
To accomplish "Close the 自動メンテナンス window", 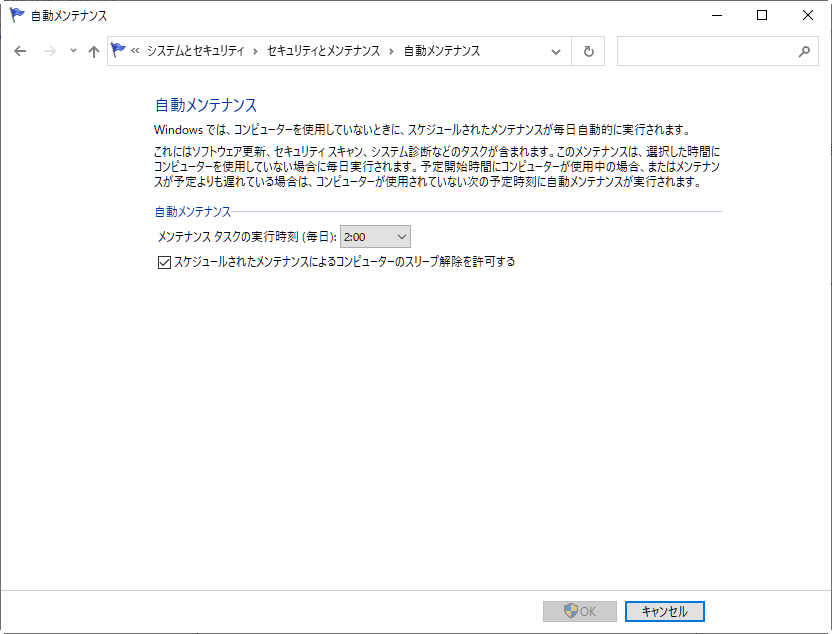I will pyautogui.click(x=808, y=15).
